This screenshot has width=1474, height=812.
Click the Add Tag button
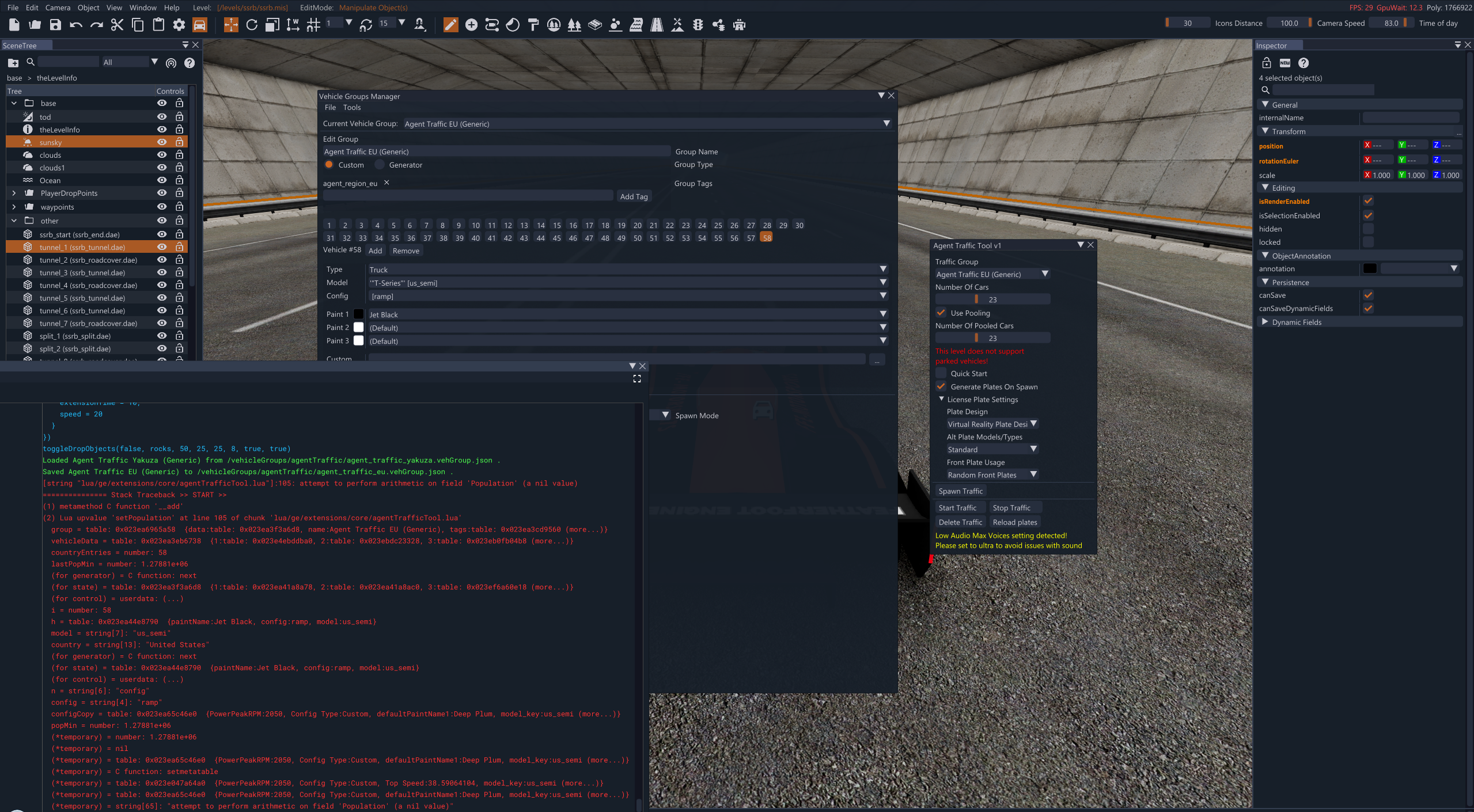[634, 196]
